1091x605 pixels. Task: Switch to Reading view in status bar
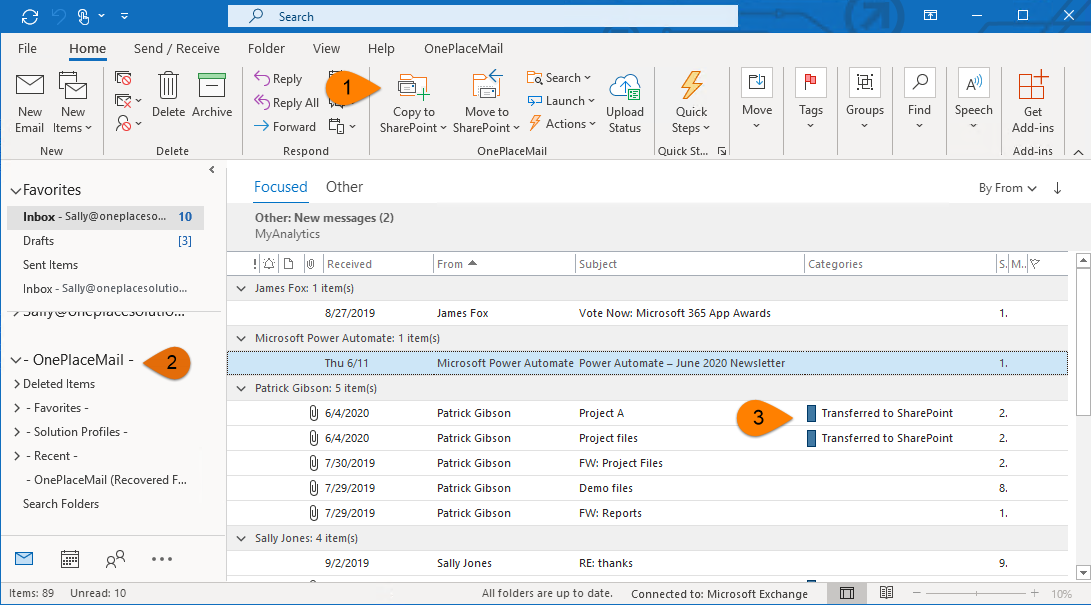(886, 594)
